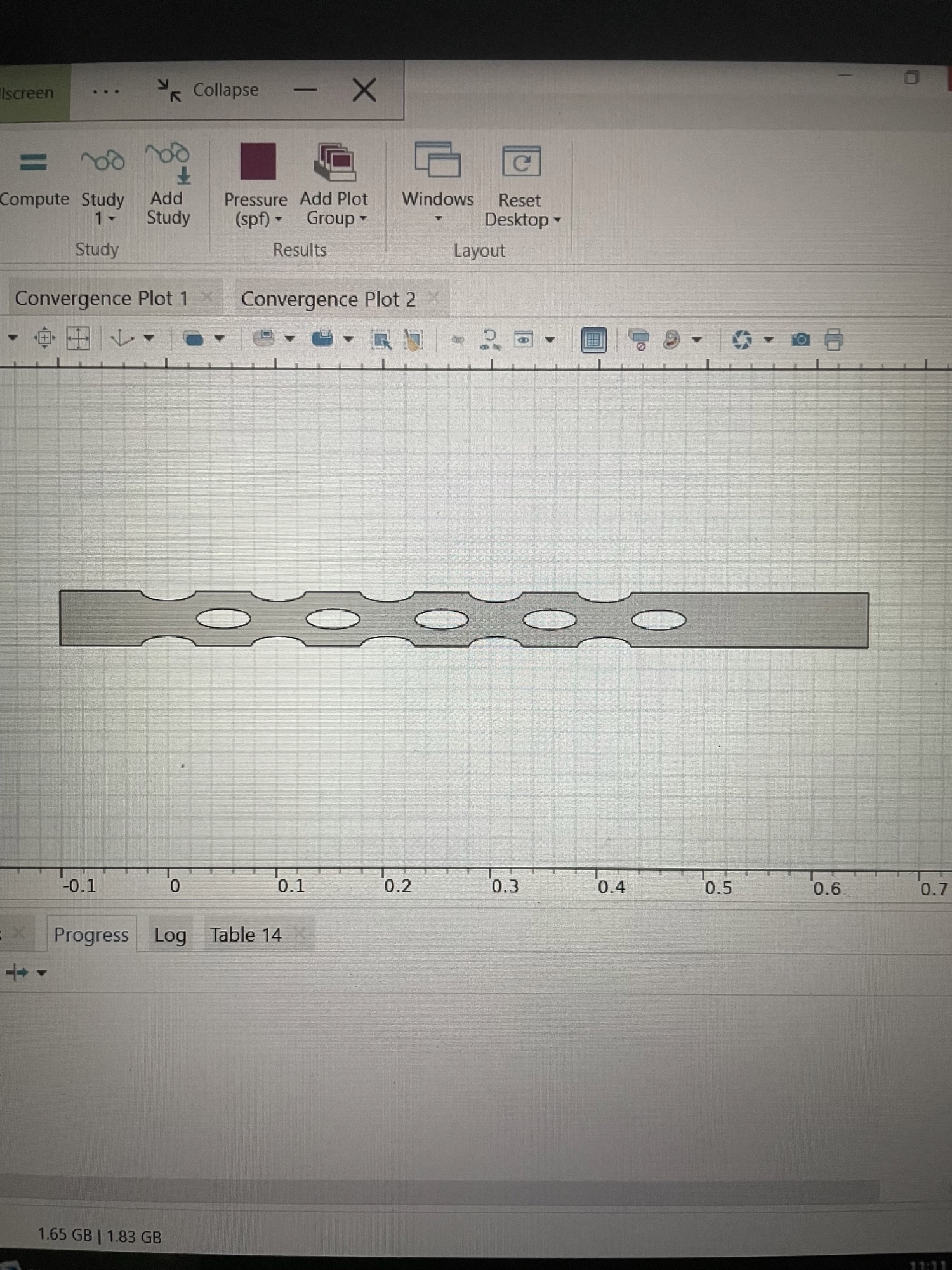Open the Table 14 tab
952x1270 pixels.
point(246,935)
